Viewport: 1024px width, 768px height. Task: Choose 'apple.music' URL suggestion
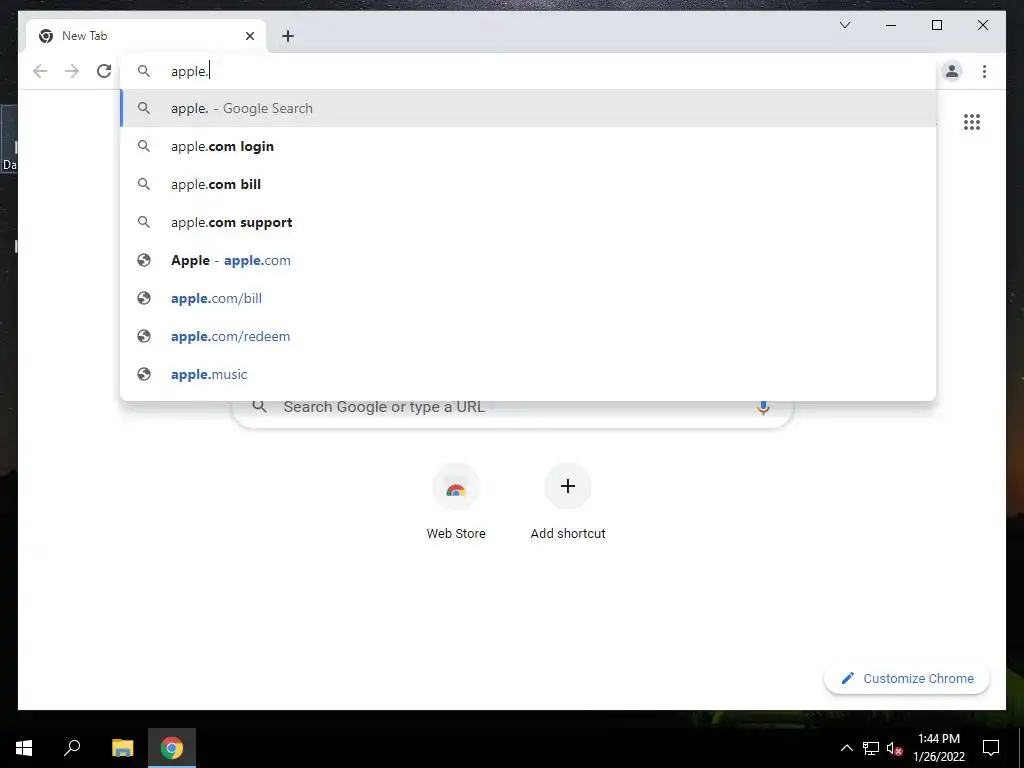coord(528,374)
